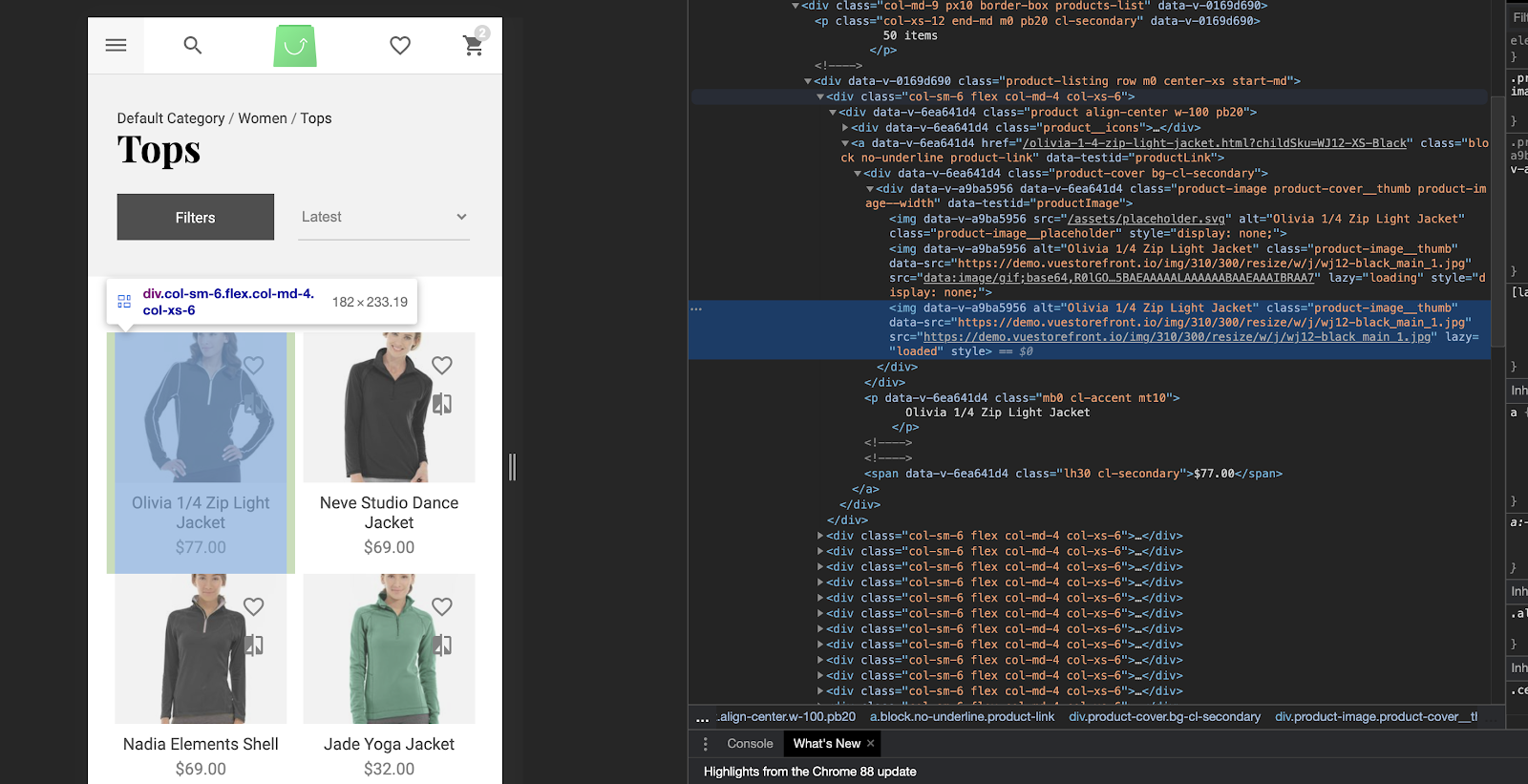Image resolution: width=1528 pixels, height=784 pixels.
Task: Select a.block.no-underline.product-link breadcrumb
Action: coord(963,717)
